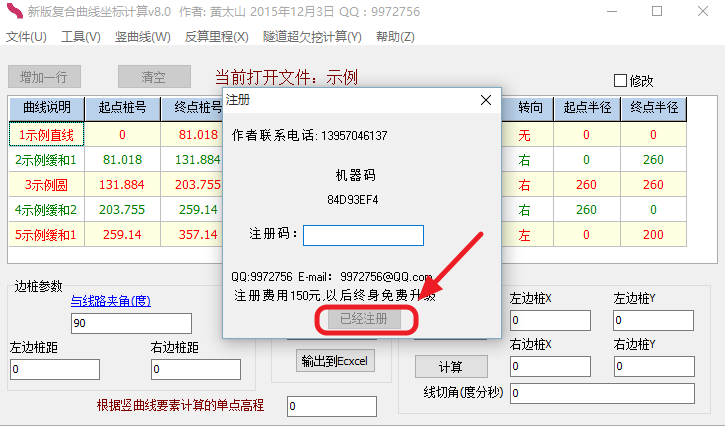The image size is (725, 426).
Task: Open the 与线路夹角(度) link
Action: point(111,301)
